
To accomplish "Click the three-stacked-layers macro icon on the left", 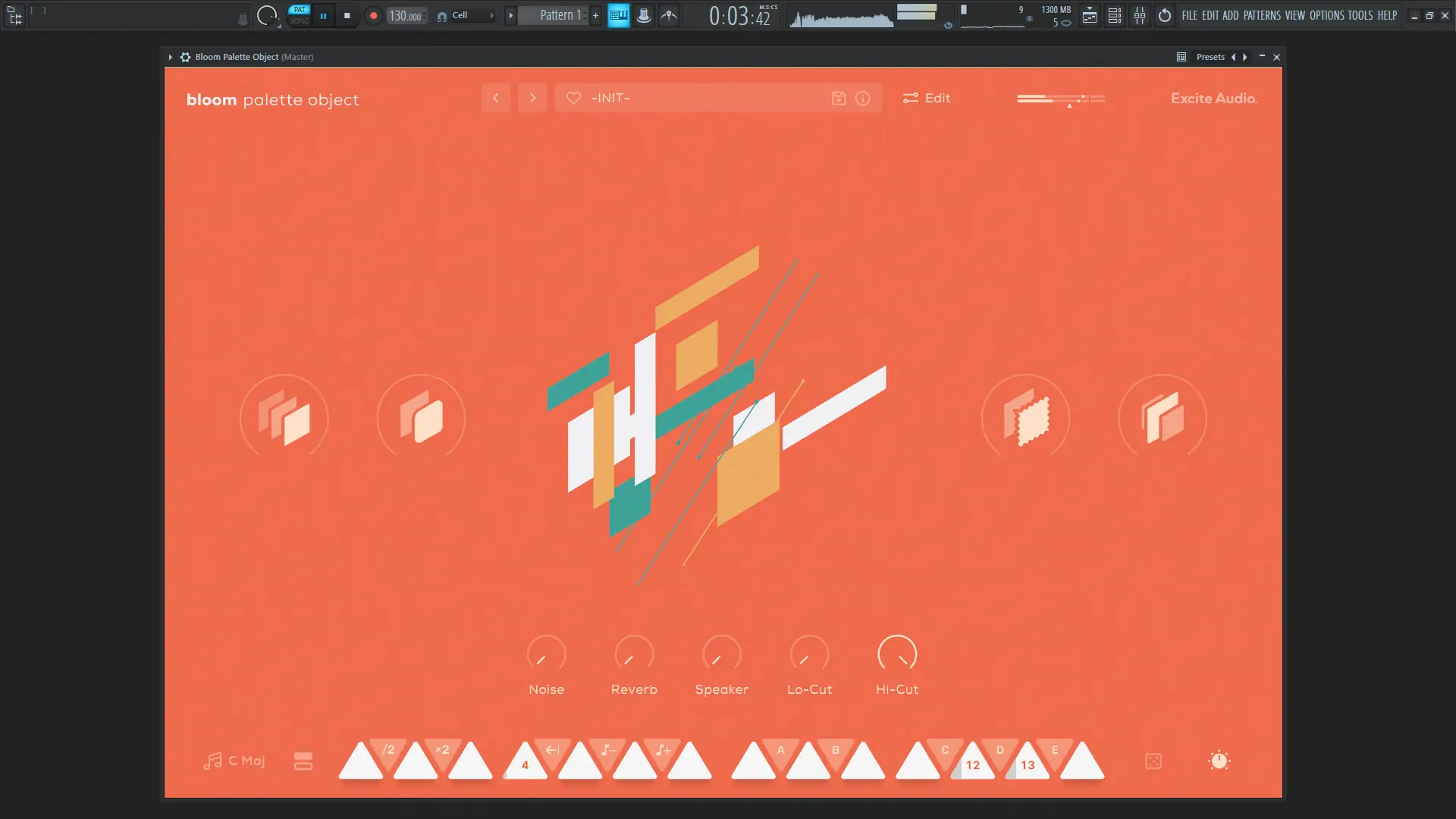I will tap(284, 417).
